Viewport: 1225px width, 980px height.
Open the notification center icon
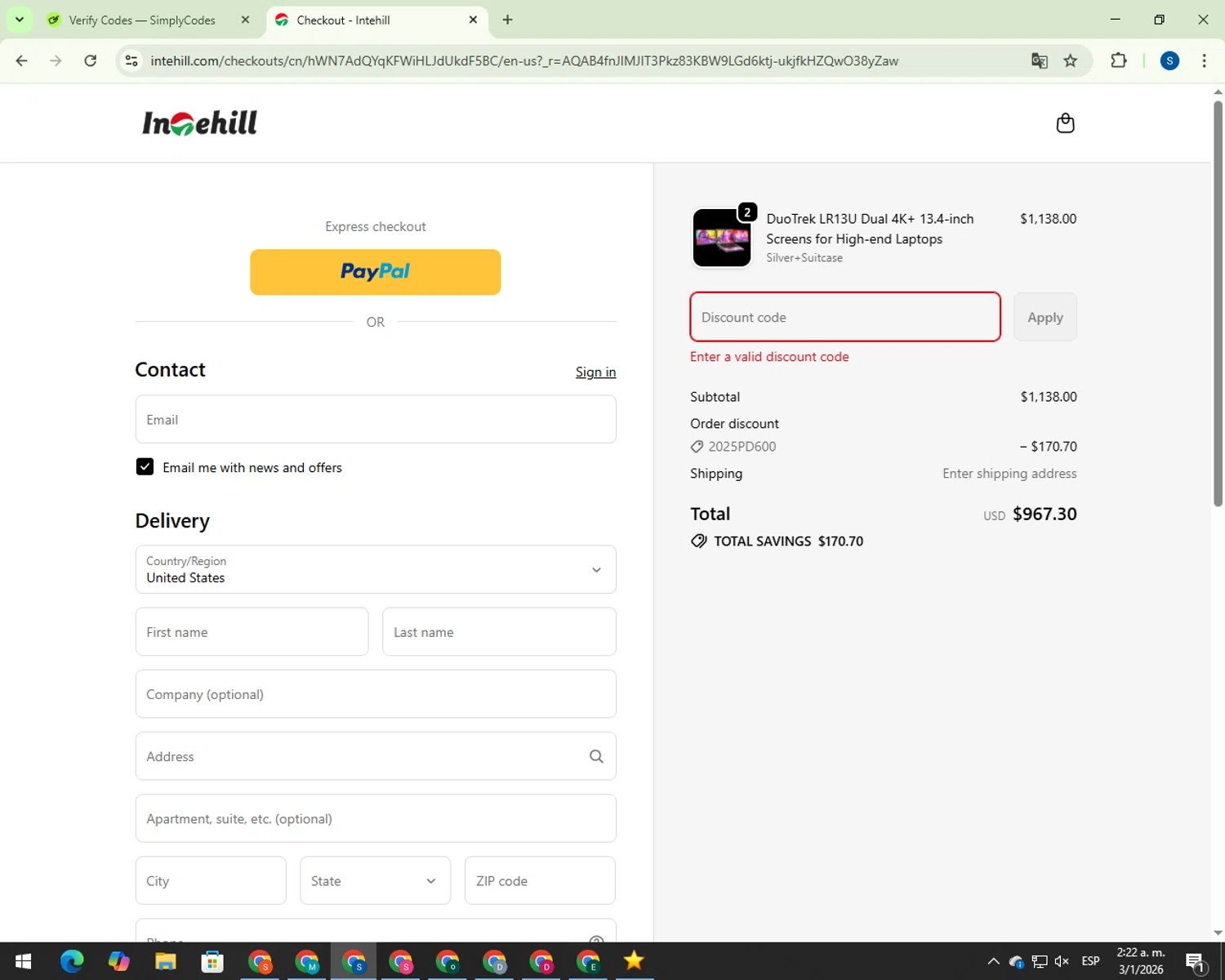click(1196, 962)
